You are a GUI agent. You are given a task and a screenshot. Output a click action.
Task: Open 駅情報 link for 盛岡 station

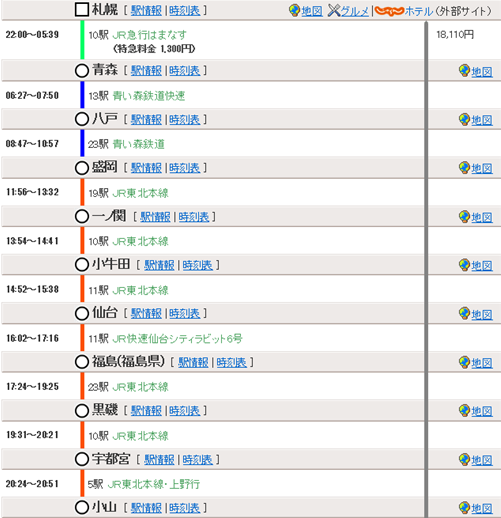[146, 167]
